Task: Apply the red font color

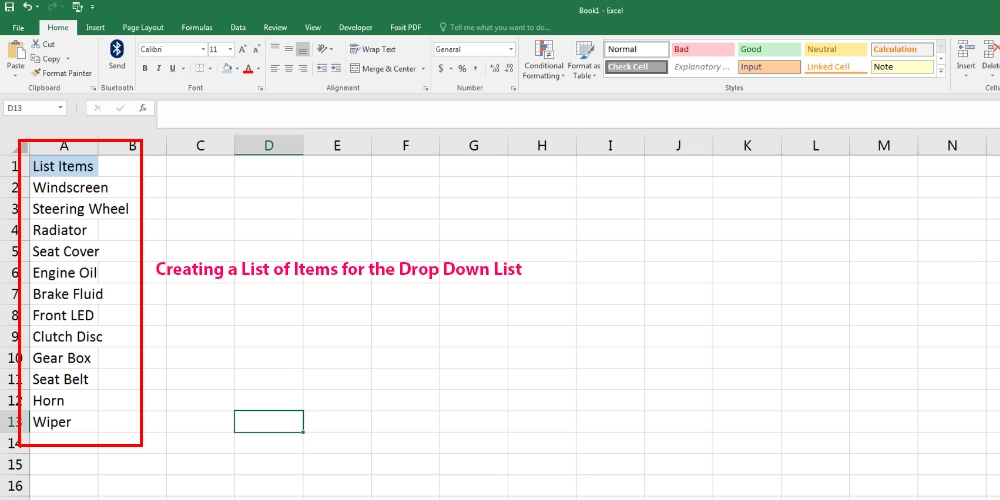Action: pos(248,68)
